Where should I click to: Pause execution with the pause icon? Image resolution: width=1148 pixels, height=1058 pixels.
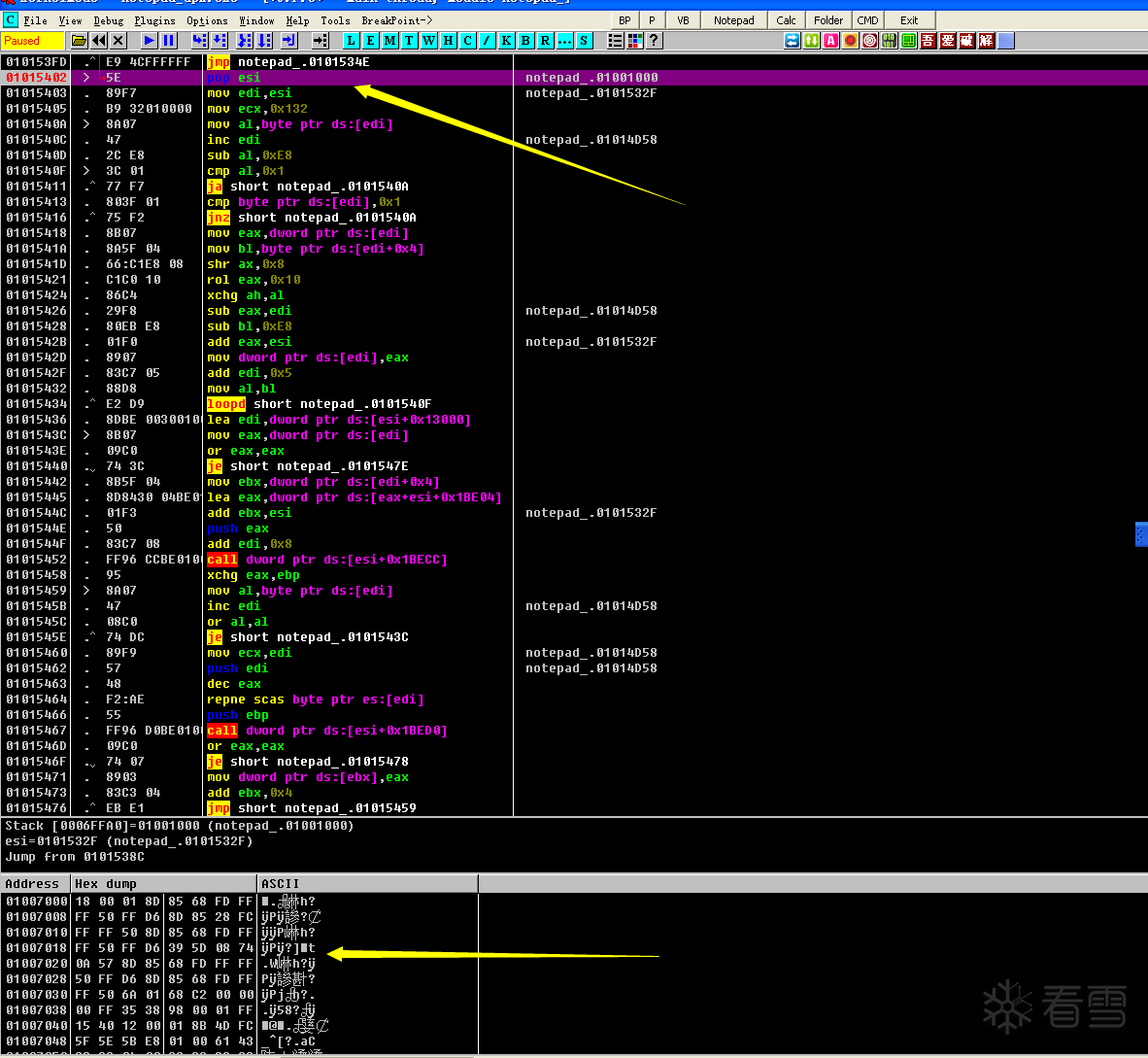[x=169, y=41]
